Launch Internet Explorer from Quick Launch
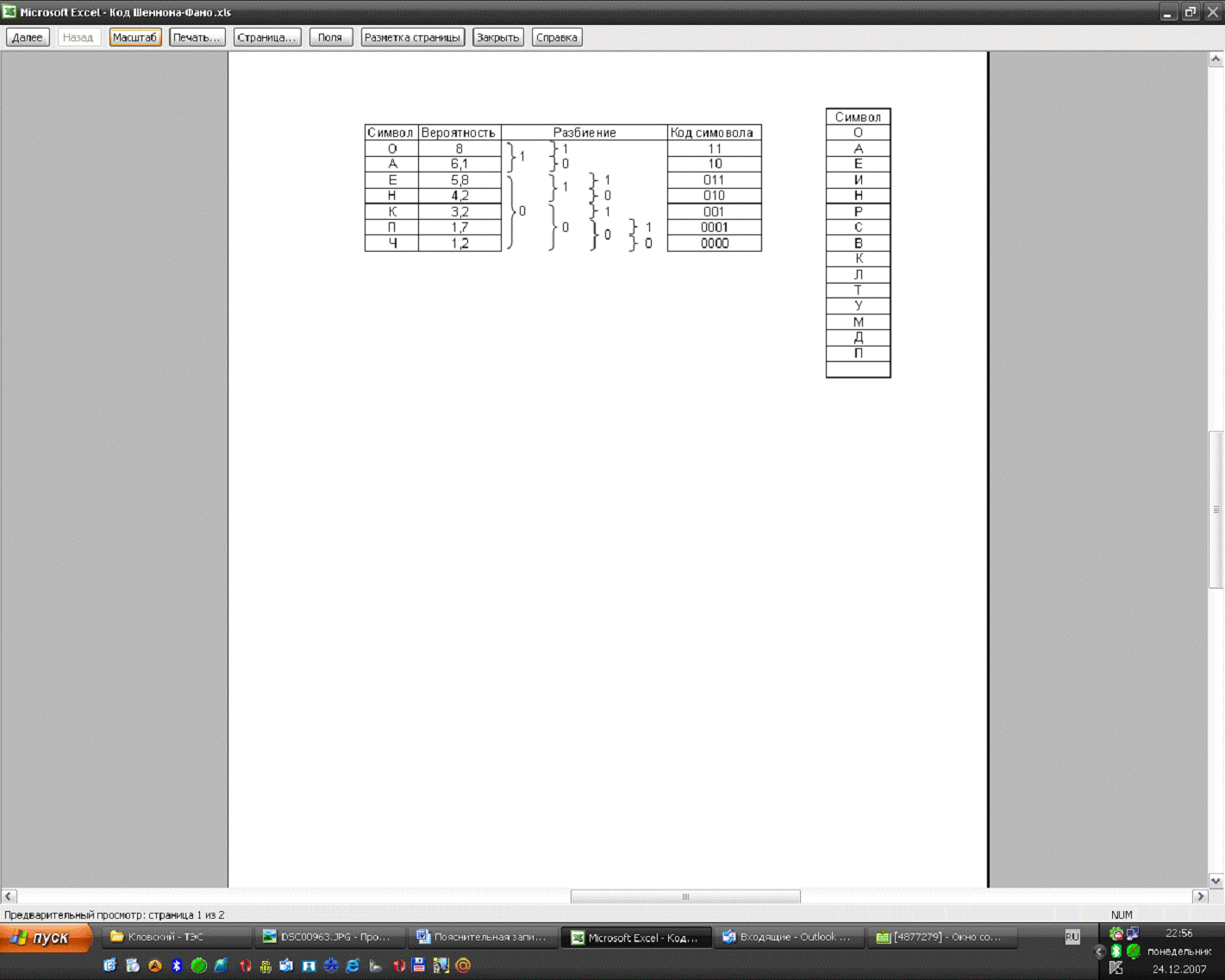1225x980 pixels. [353, 965]
